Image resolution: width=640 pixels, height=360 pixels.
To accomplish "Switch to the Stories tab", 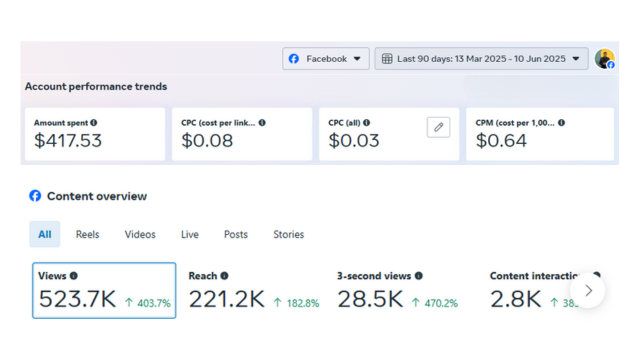I will pos(289,234).
